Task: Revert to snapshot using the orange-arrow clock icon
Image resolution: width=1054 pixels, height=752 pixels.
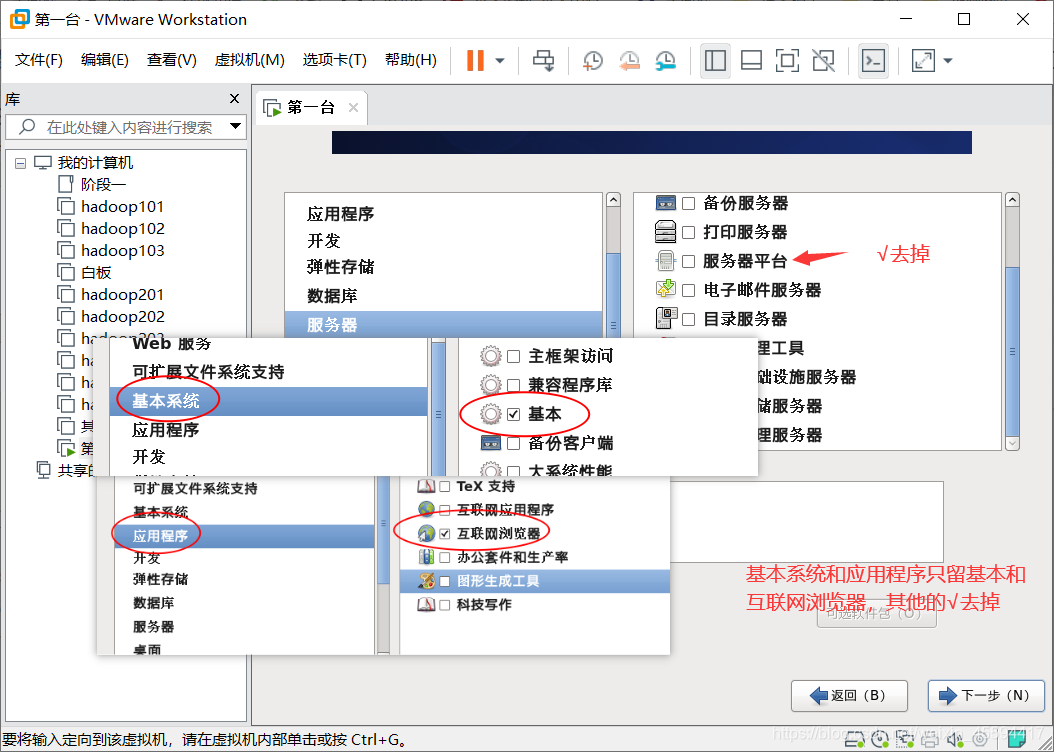Action: point(629,60)
